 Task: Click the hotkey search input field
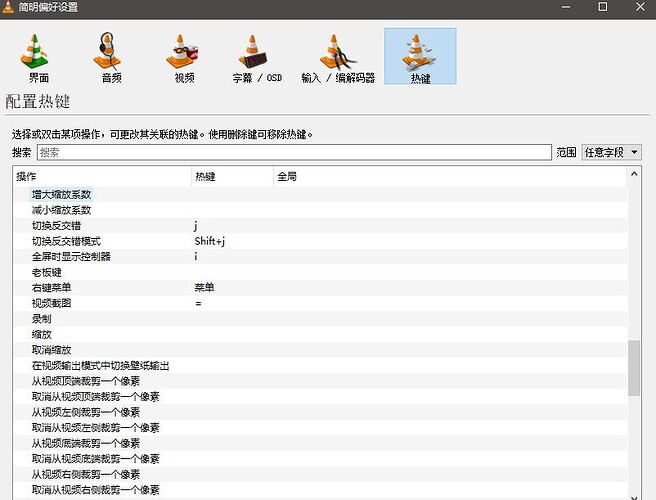pyautogui.click(x=293, y=152)
